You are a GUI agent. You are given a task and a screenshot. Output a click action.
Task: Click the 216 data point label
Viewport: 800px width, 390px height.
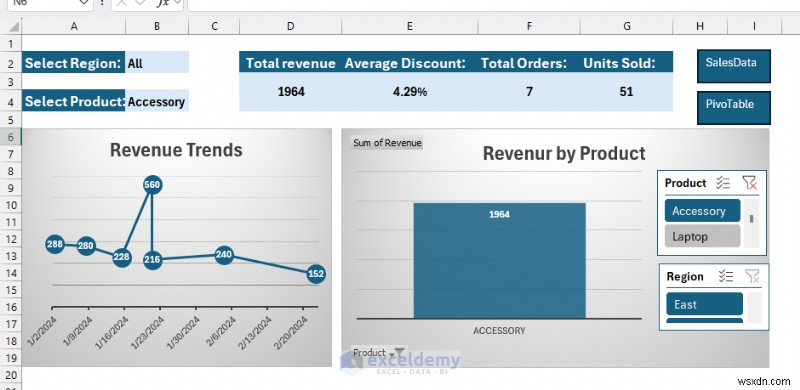152,260
